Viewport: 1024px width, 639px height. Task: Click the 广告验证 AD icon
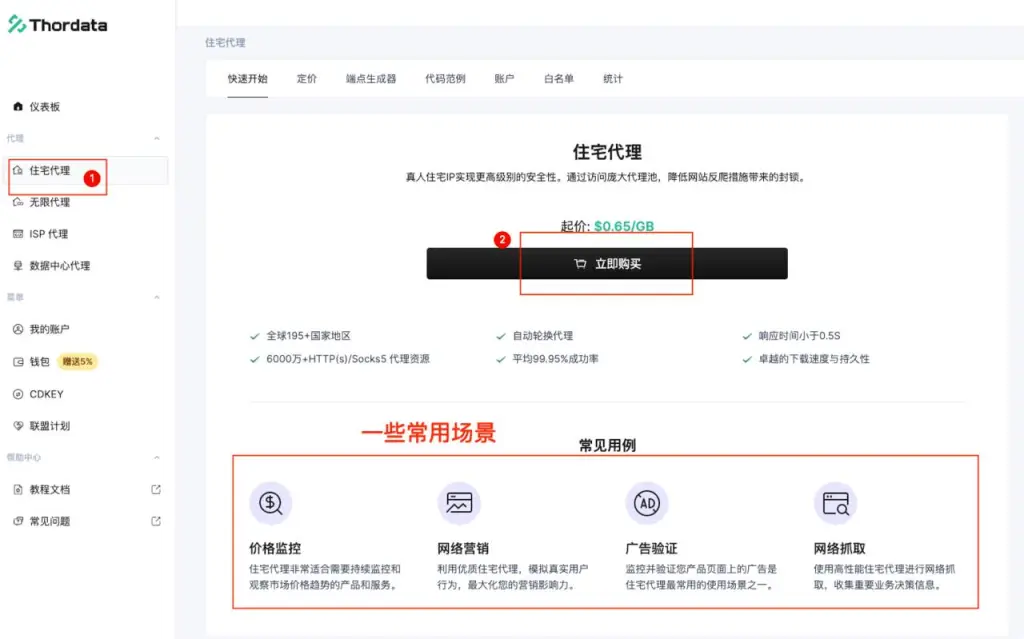click(x=647, y=503)
